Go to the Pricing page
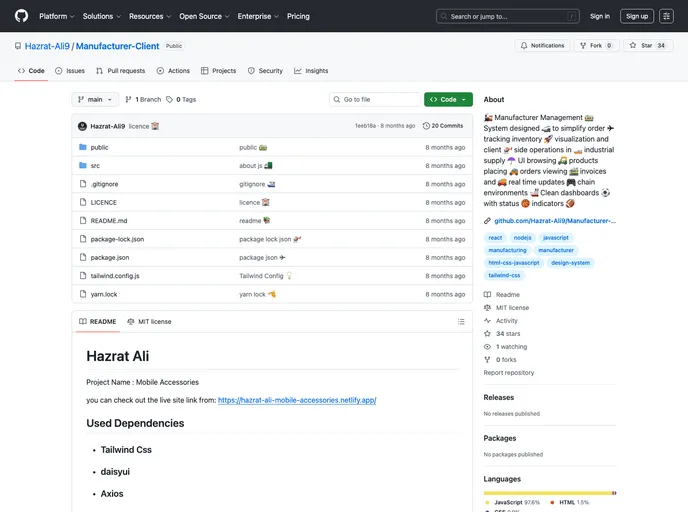 298,16
